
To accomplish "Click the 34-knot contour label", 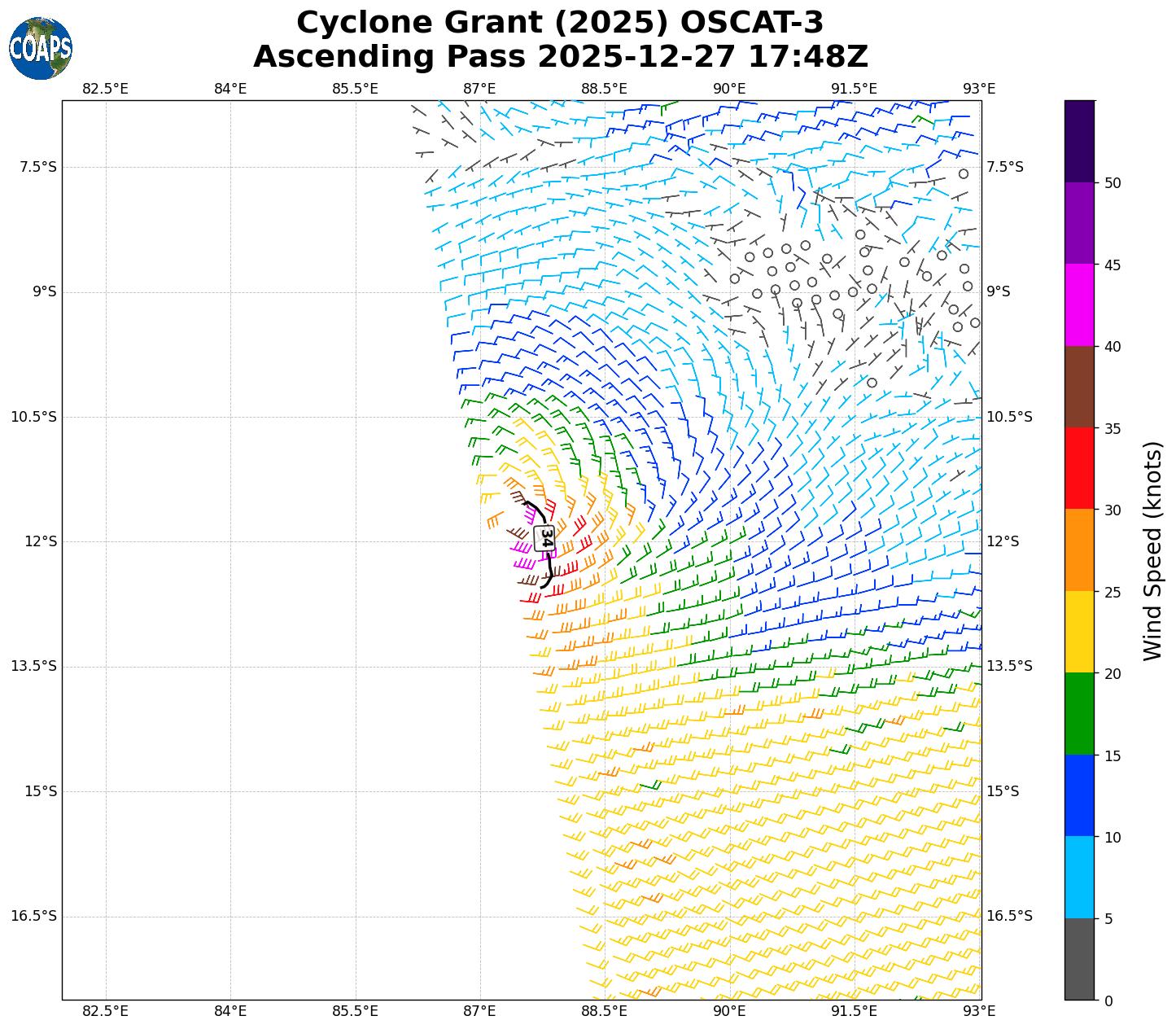I will pos(545,538).
